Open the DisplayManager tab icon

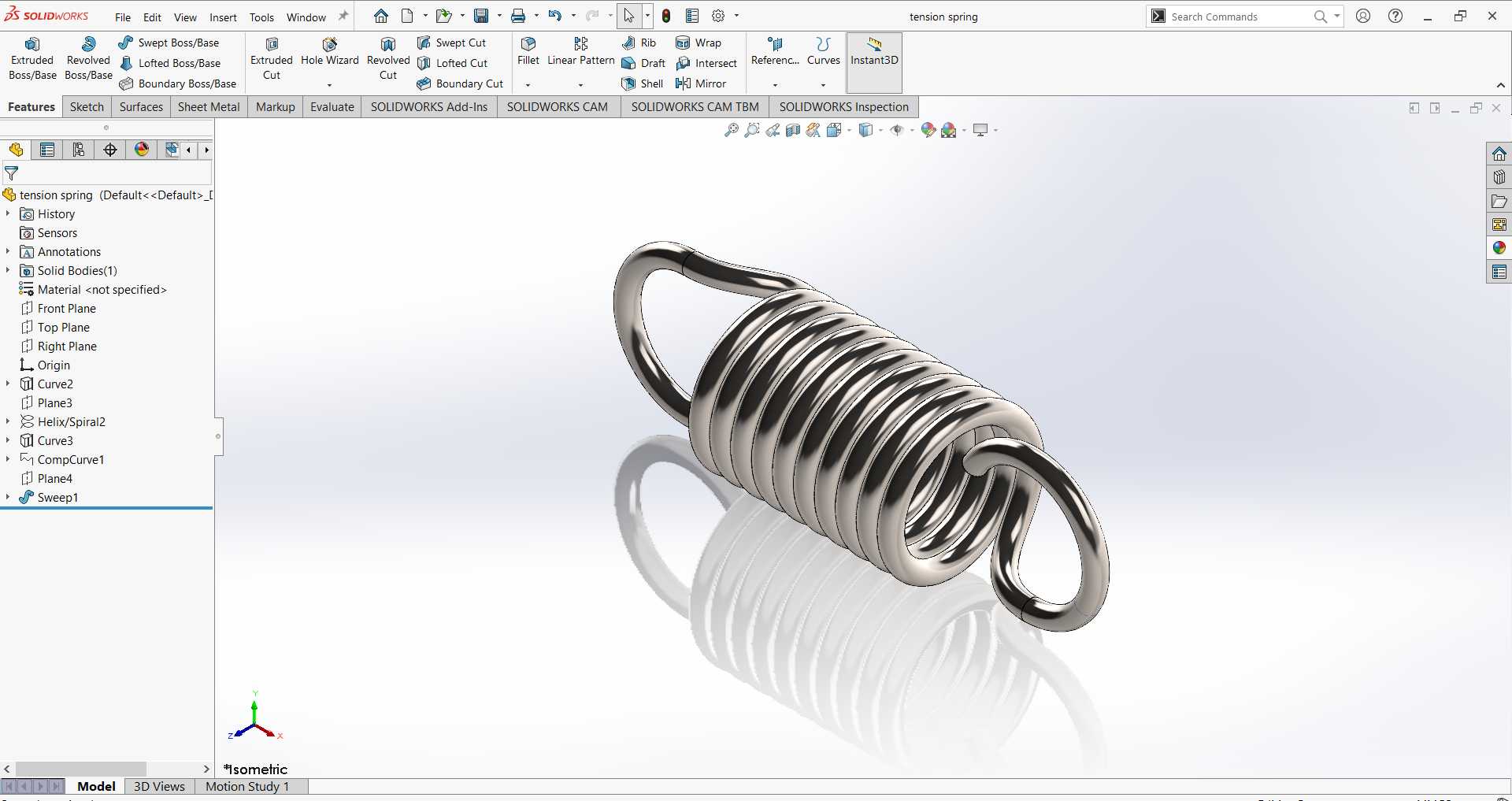coord(142,150)
